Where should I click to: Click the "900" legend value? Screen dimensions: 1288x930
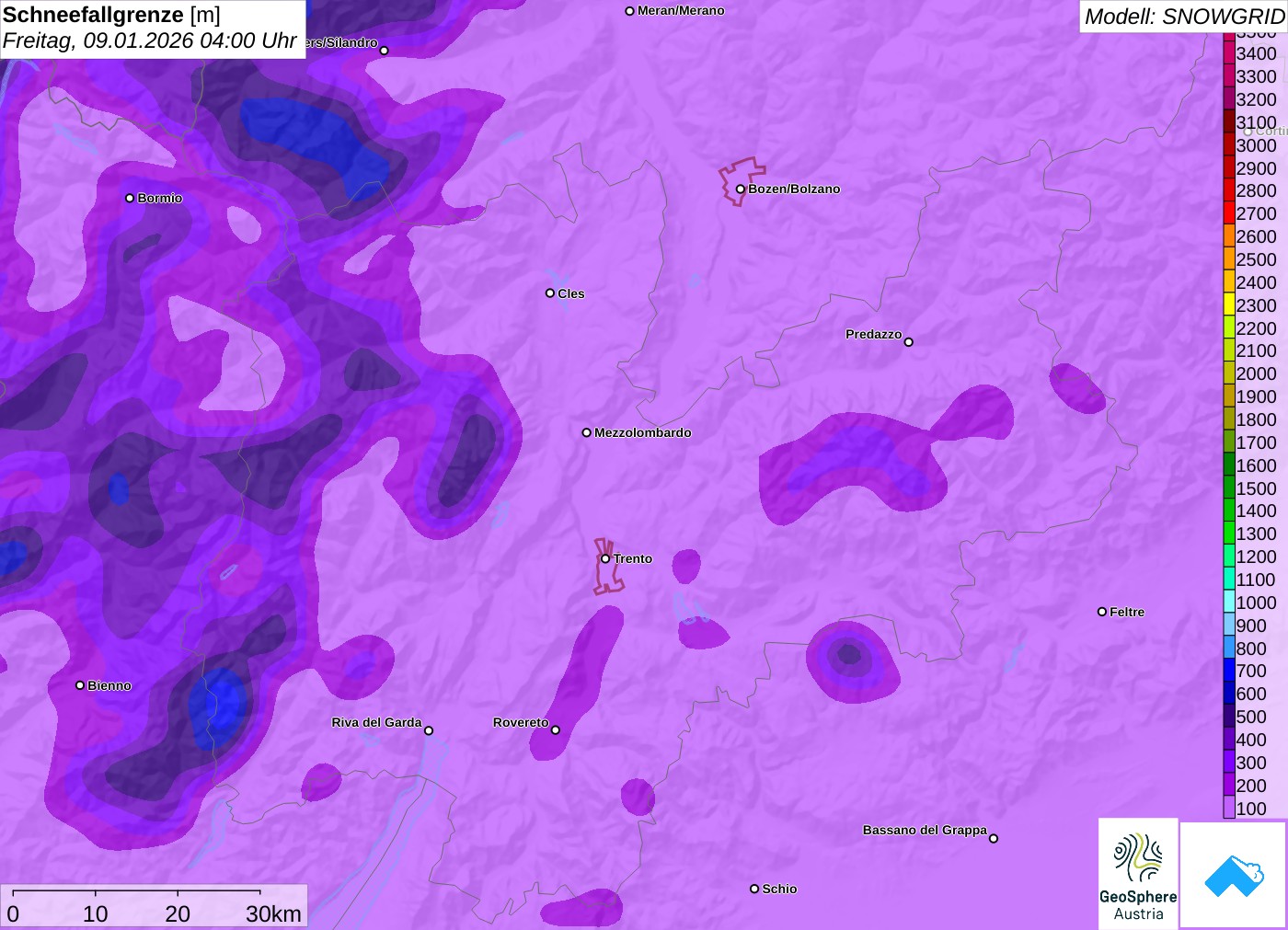[x=1251, y=626]
